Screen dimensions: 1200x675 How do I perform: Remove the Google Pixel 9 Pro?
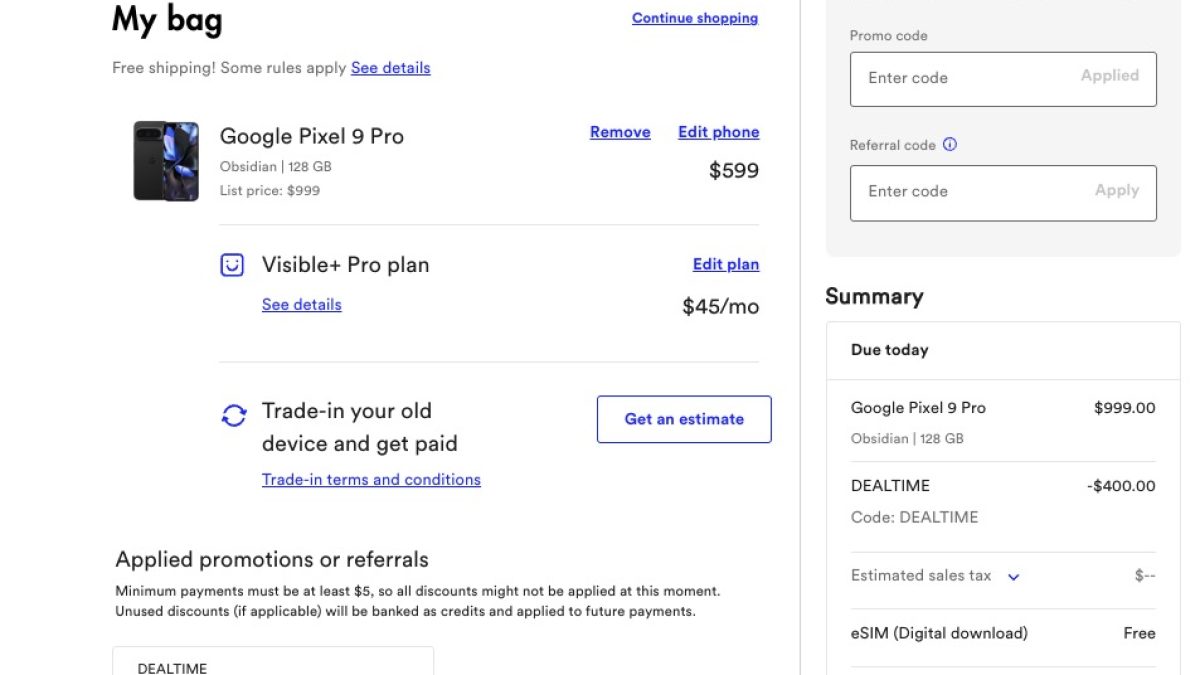pyautogui.click(x=620, y=132)
